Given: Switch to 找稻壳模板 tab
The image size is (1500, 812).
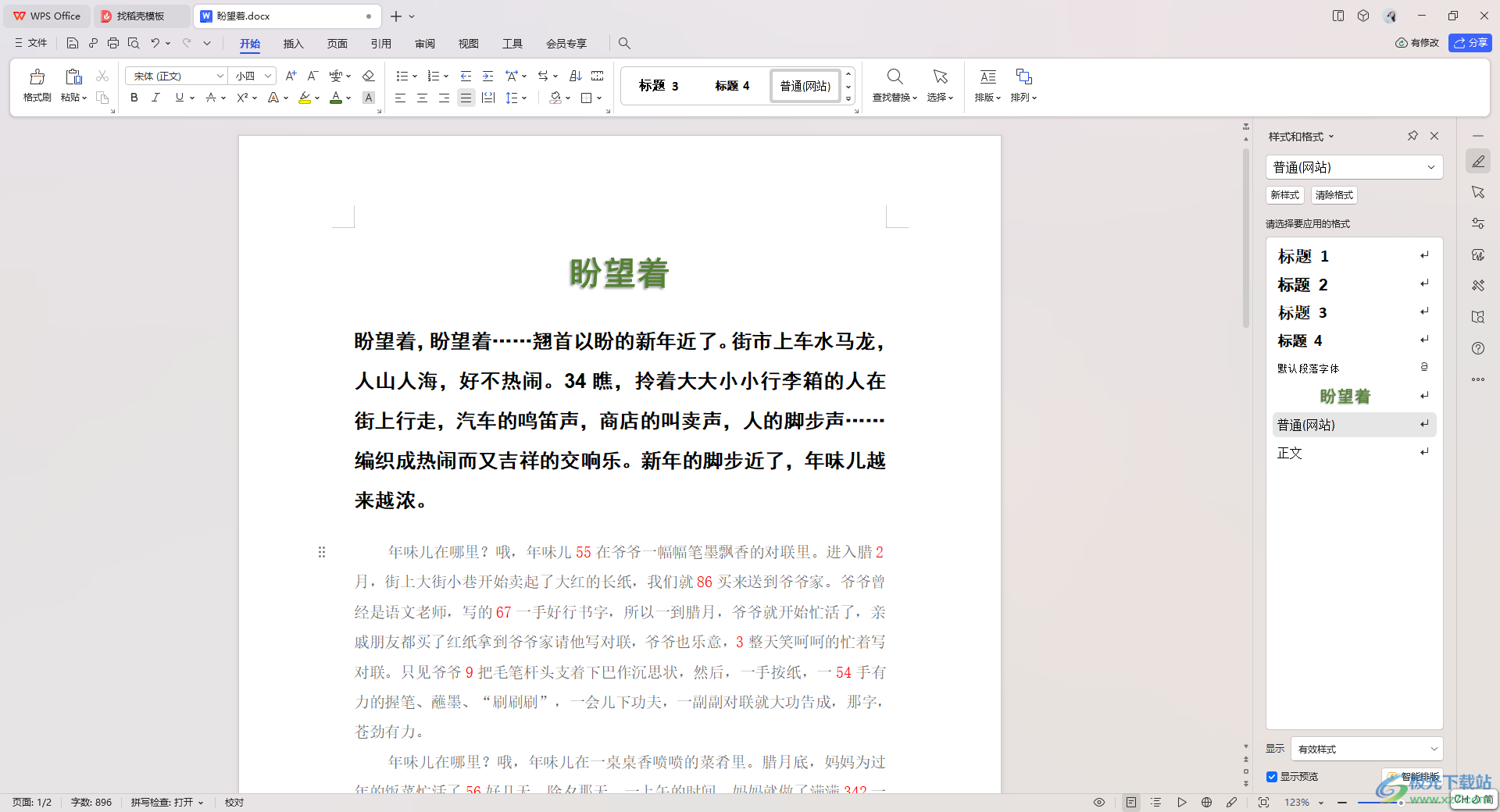Looking at the screenshot, I should [141, 16].
